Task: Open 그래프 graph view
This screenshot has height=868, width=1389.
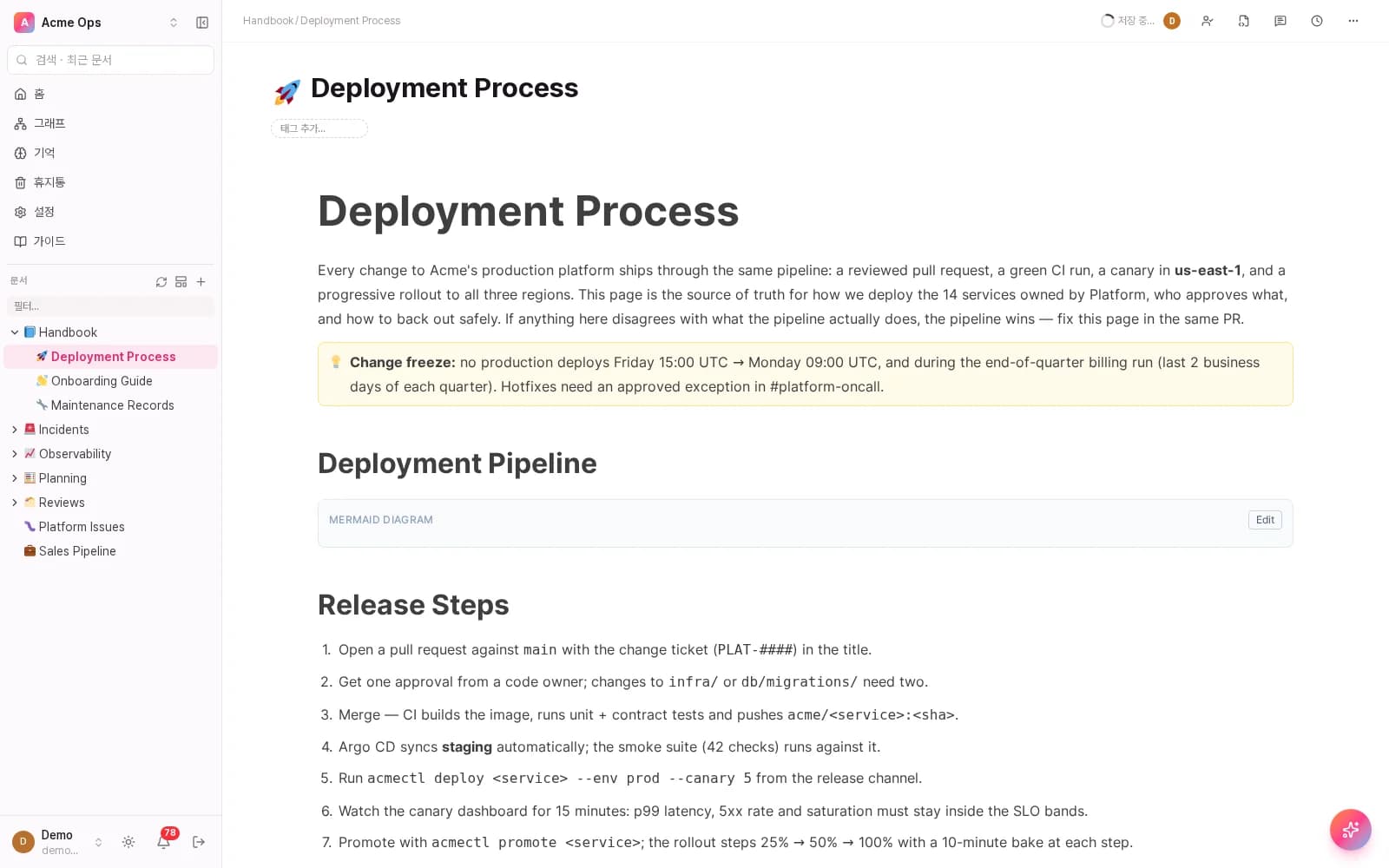Action: point(111,123)
